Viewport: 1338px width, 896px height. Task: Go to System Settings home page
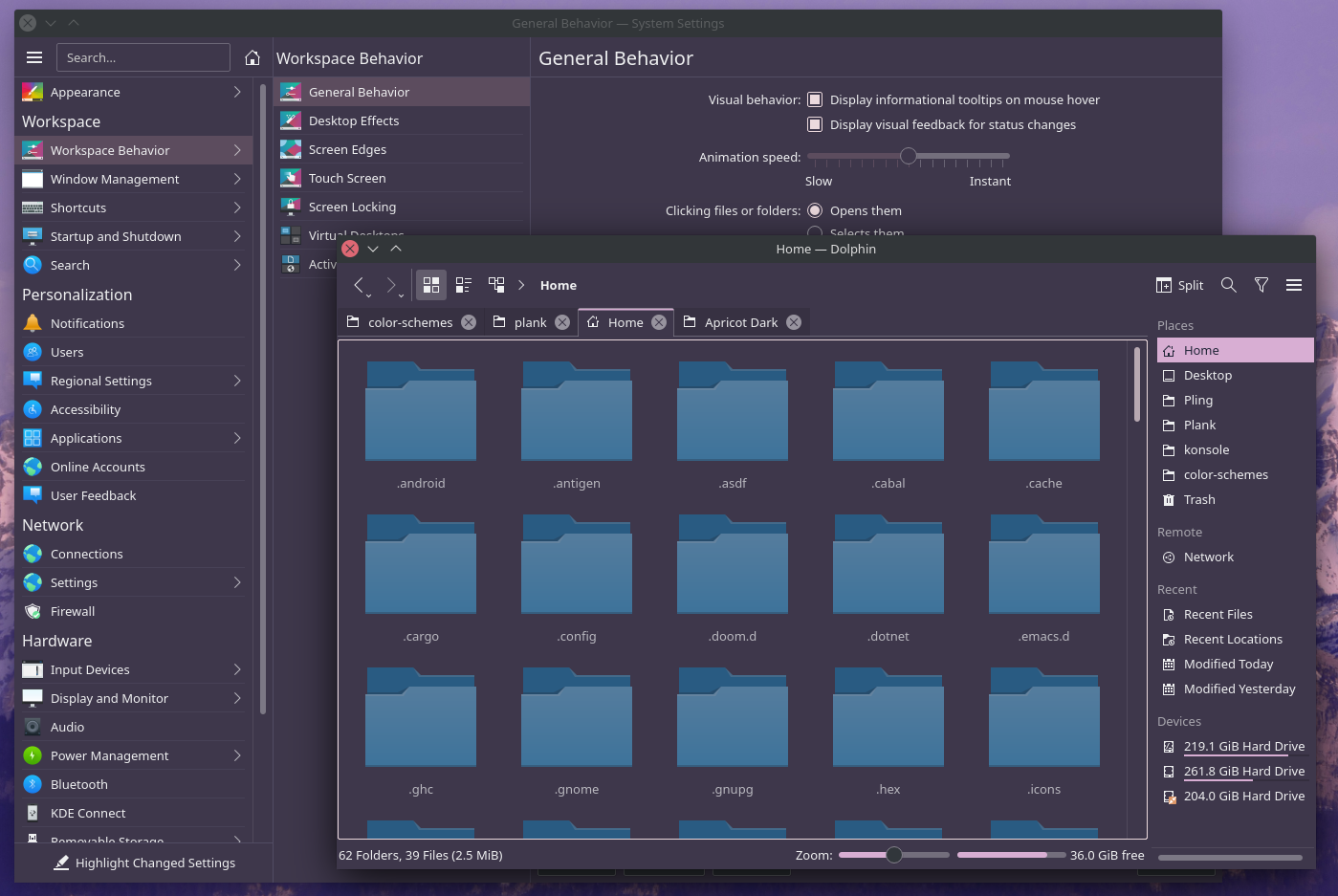click(252, 57)
